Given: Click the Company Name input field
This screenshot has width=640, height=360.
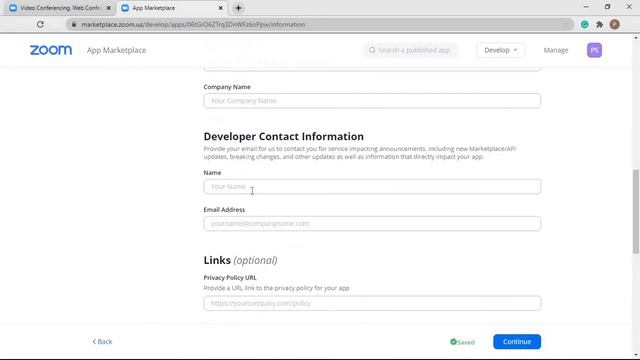Looking at the screenshot, I should click(x=372, y=101).
